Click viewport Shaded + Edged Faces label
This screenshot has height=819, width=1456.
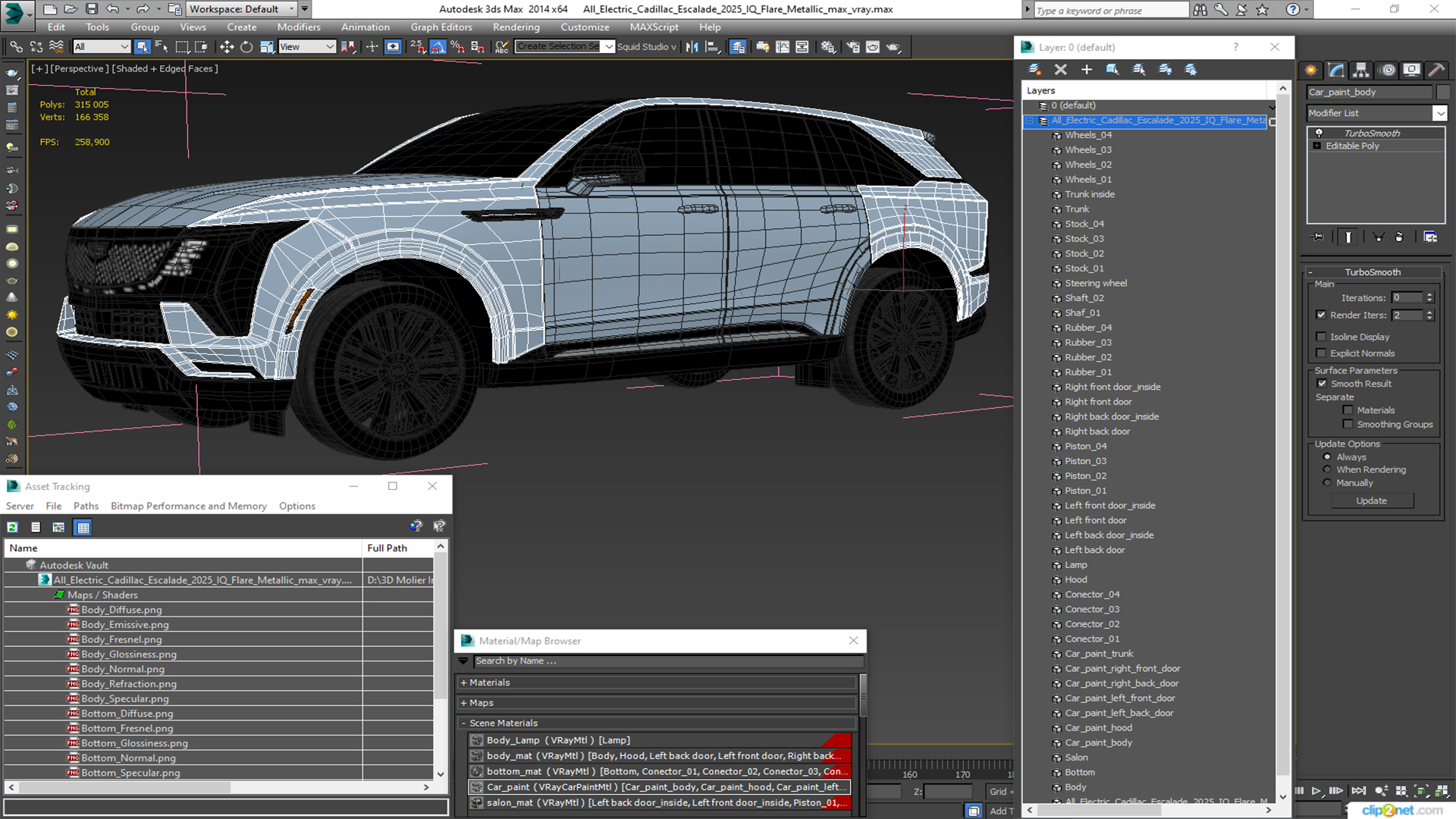(165, 68)
